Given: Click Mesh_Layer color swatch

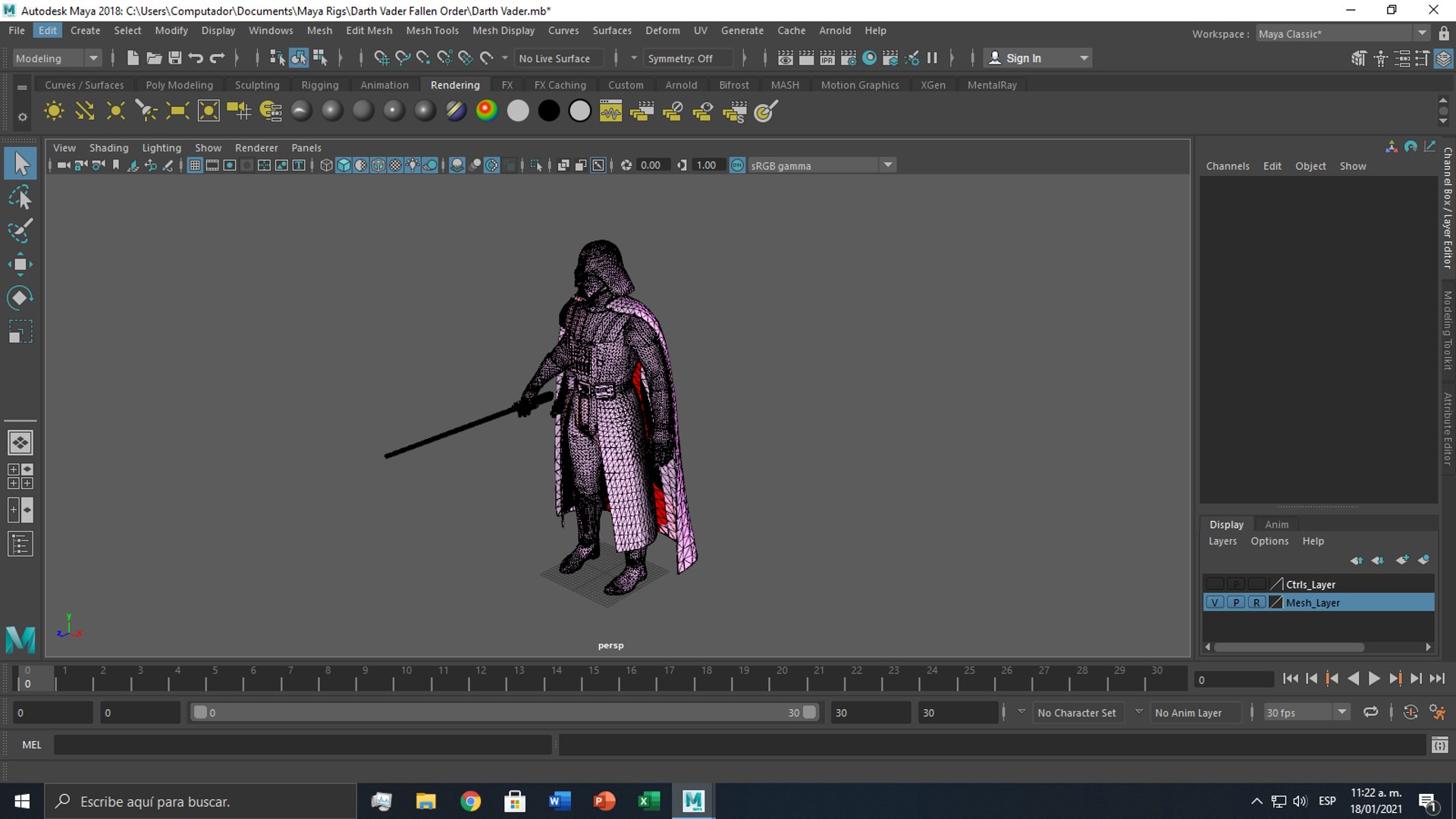Looking at the screenshot, I should tap(1276, 602).
